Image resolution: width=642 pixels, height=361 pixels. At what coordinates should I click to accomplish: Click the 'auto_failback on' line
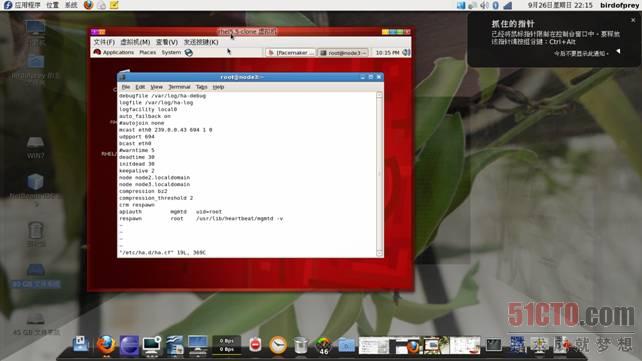pyautogui.click(x=145, y=116)
